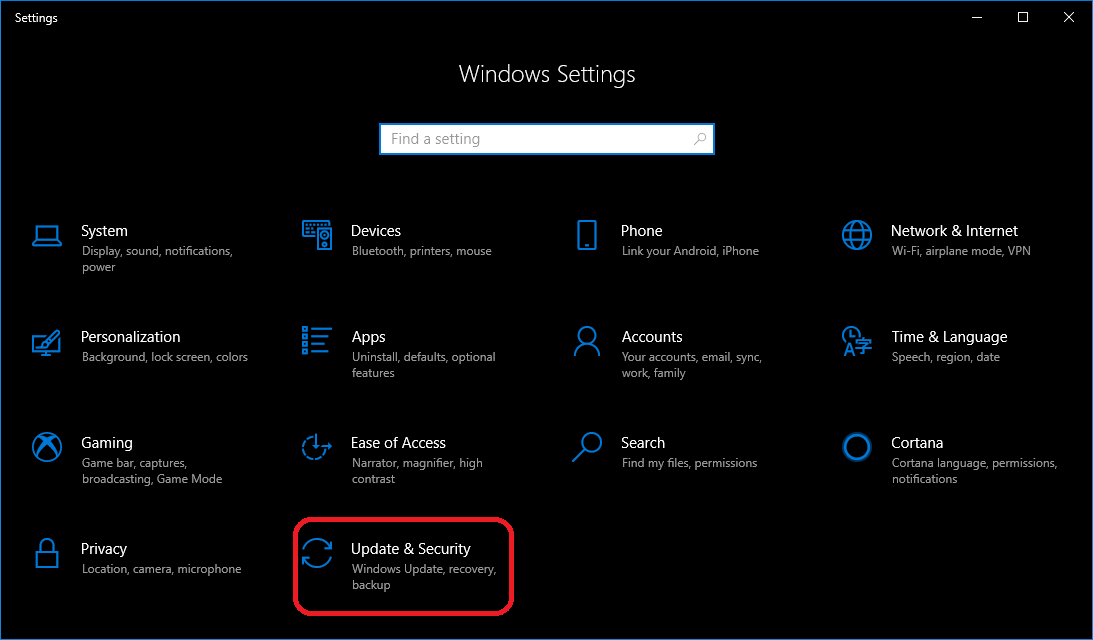
Task: Click 'Wi-Fi, airplane mode, VPN' description
Action: click(961, 251)
